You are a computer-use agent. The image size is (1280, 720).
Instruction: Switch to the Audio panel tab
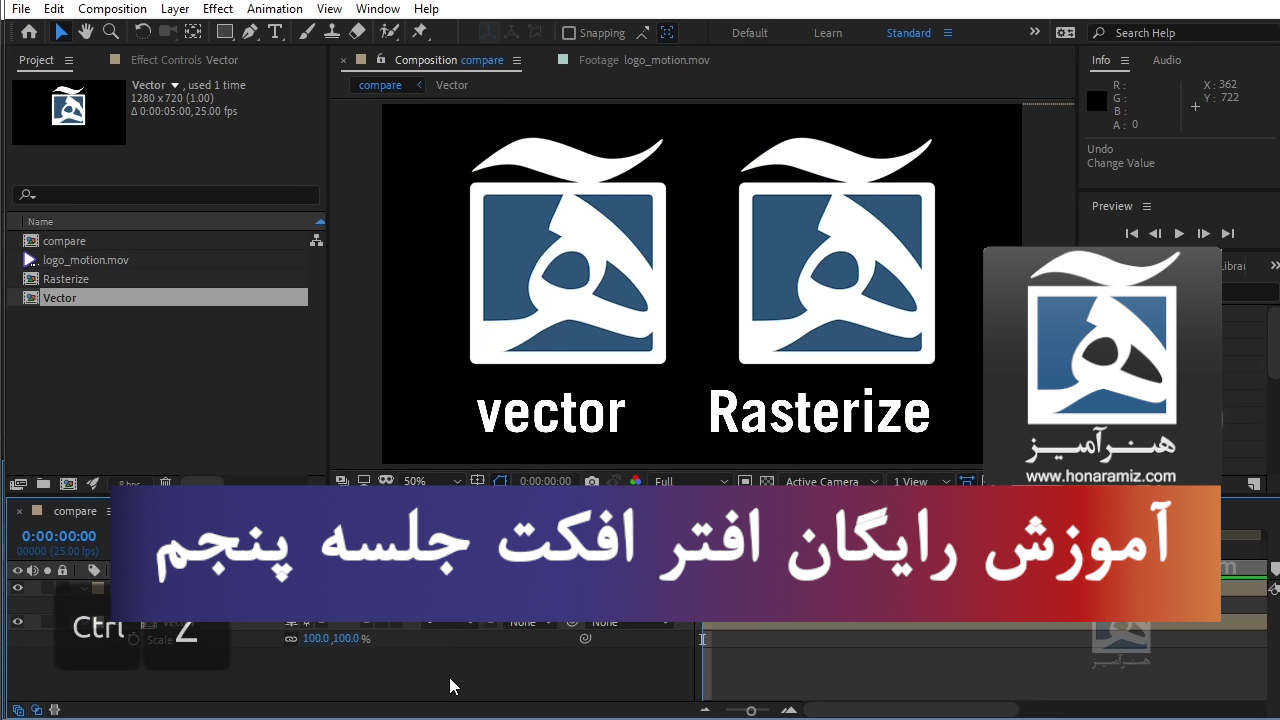(1167, 60)
